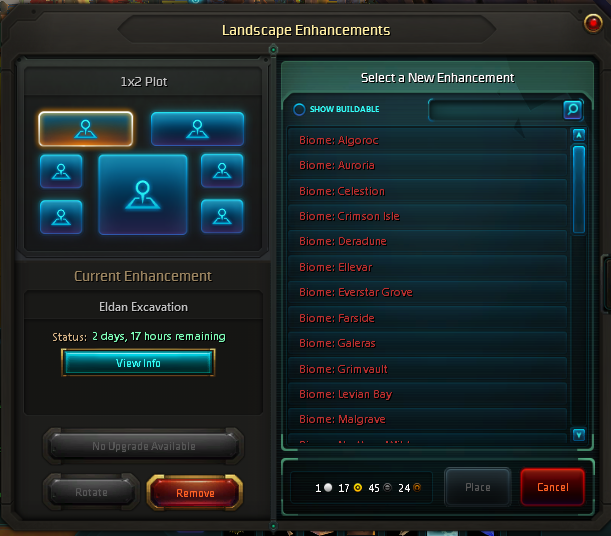Click the View Info button
Image resolution: width=611 pixels, height=536 pixels.
point(138,363)
